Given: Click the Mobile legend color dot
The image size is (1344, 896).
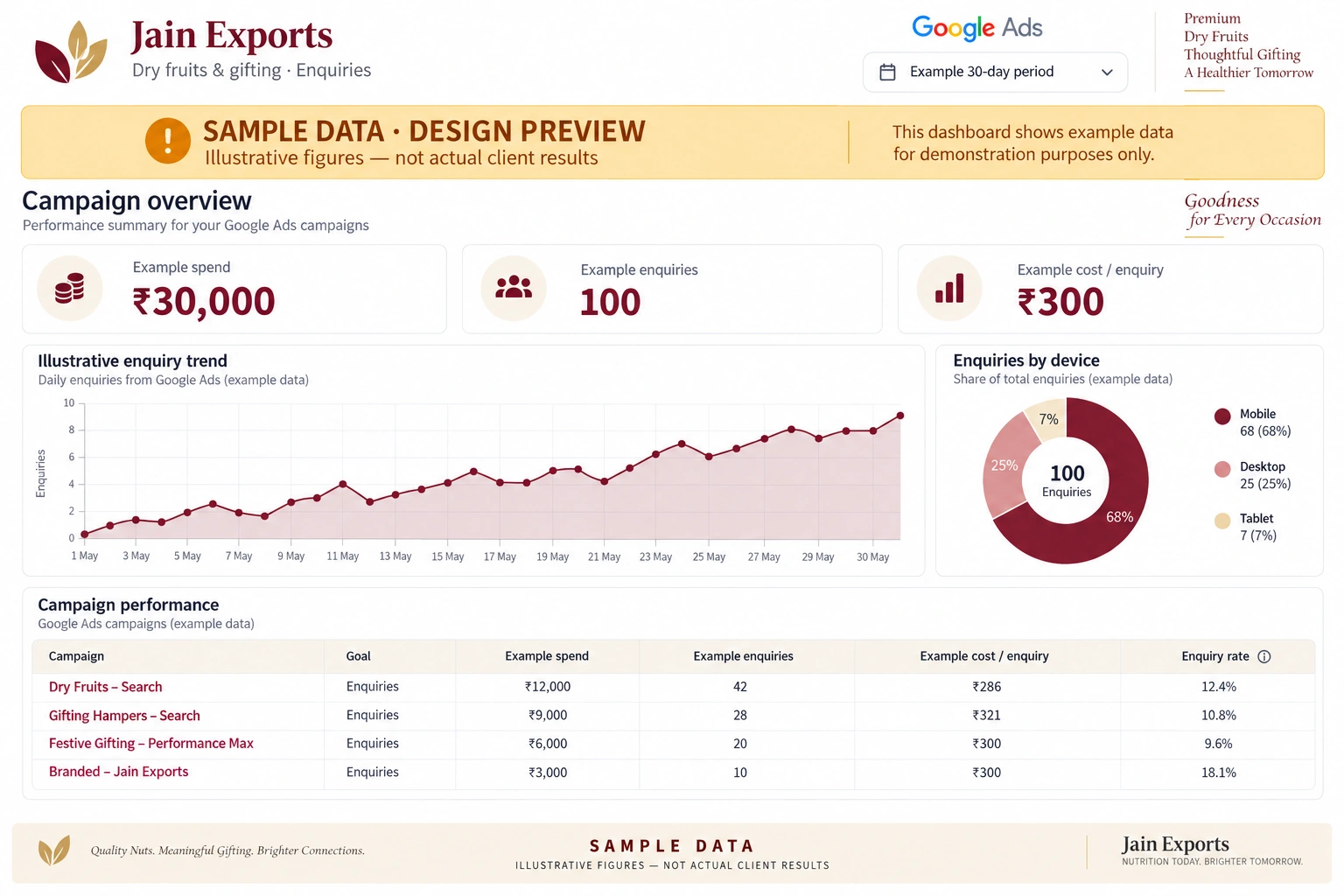Looking at the screenshot, I should tap(1222, 416).
